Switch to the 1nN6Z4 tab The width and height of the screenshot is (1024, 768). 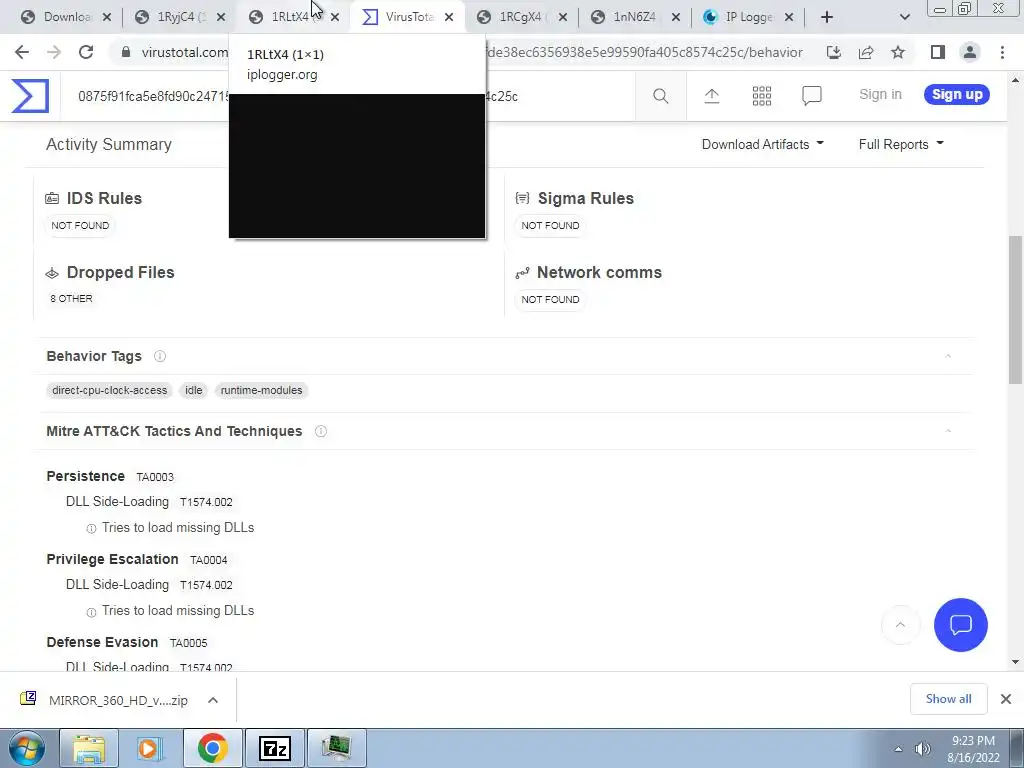(633, 17)
